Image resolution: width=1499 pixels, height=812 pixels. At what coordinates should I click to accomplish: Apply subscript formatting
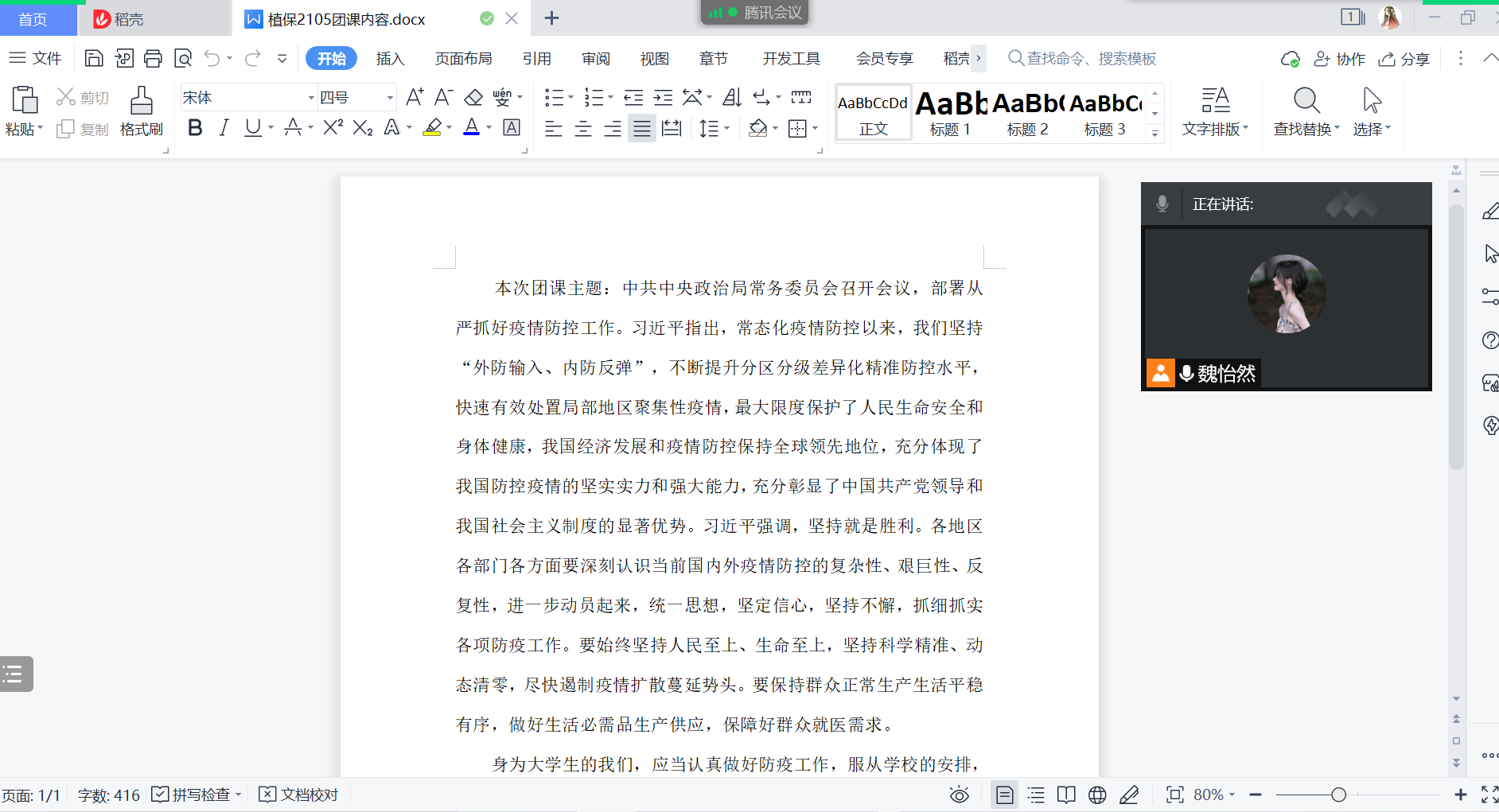363,127
